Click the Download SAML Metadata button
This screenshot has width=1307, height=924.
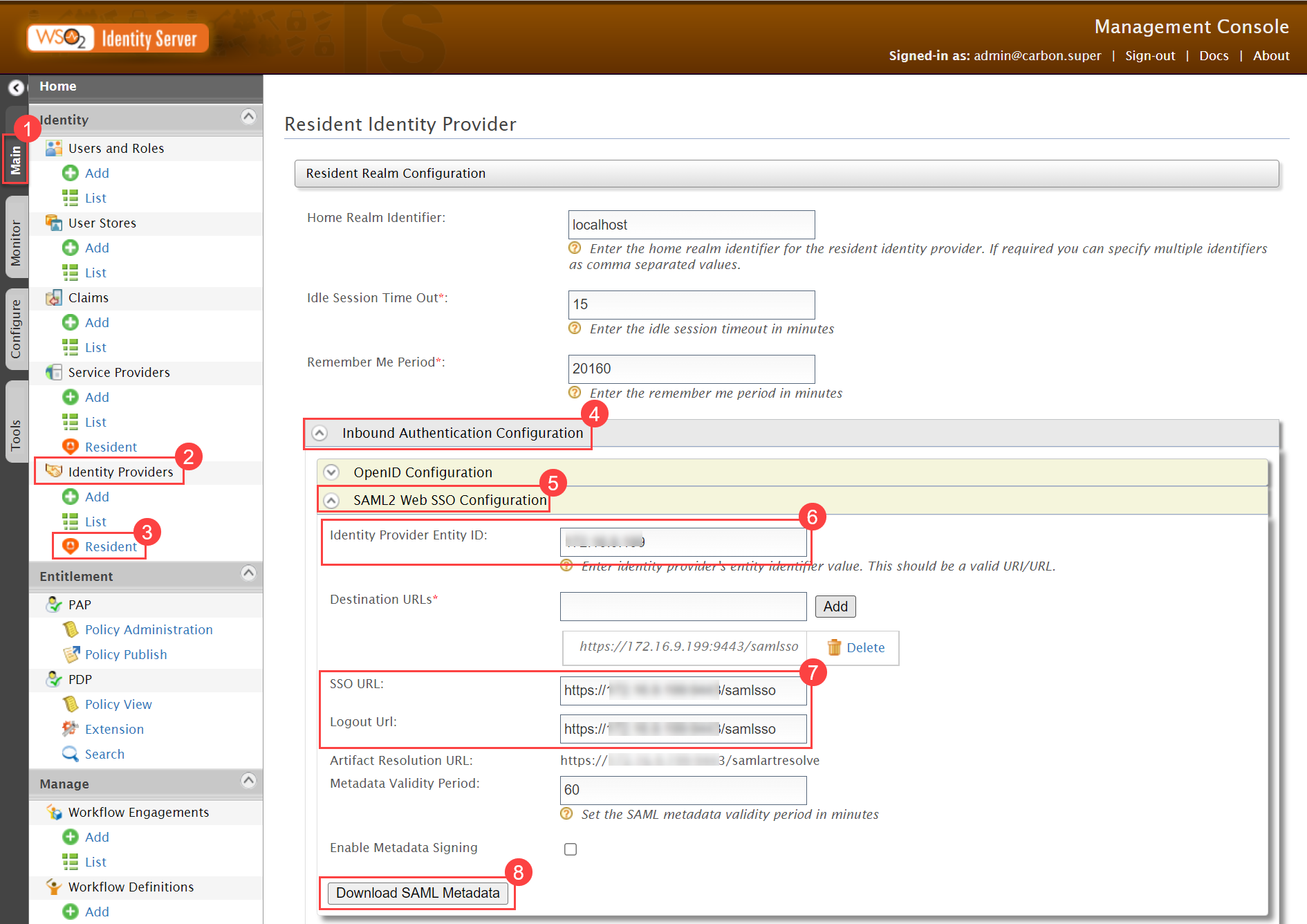pyautogui.click(x=418, y=893)
